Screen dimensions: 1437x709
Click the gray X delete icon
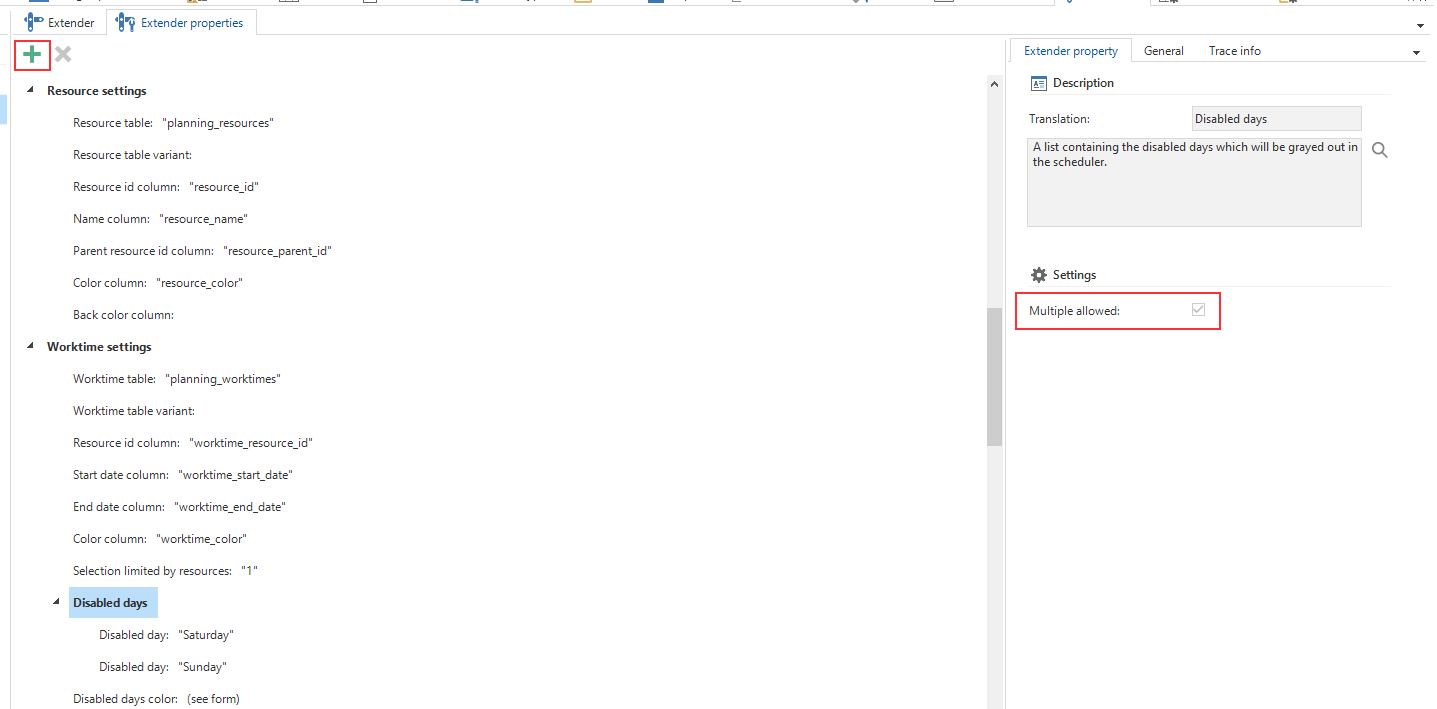pyautogui.click(x=63, y=54)
